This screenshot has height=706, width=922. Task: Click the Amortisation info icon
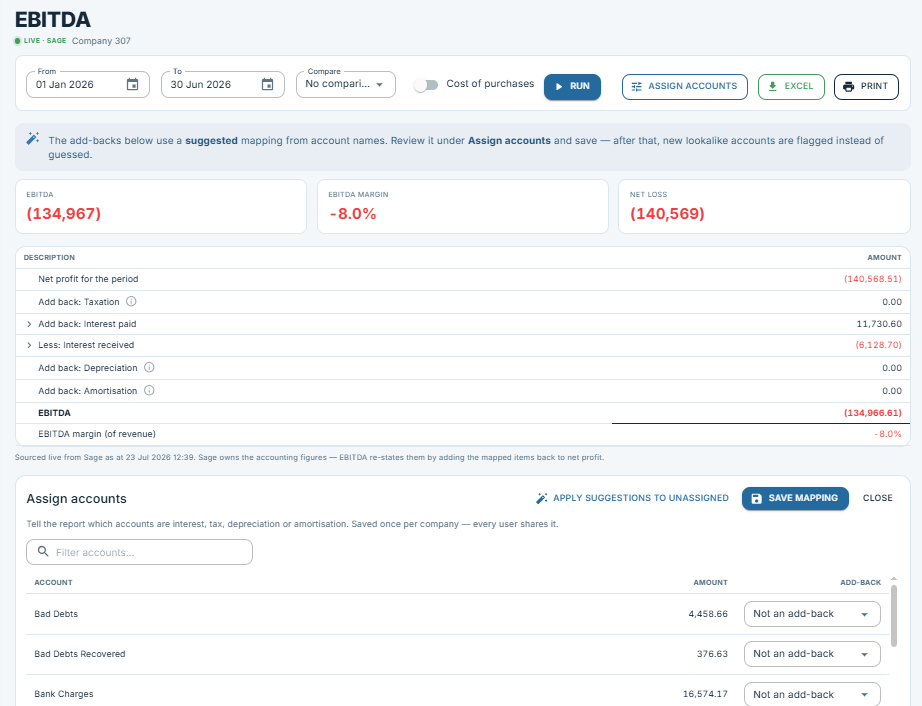[x=149, y=390]
